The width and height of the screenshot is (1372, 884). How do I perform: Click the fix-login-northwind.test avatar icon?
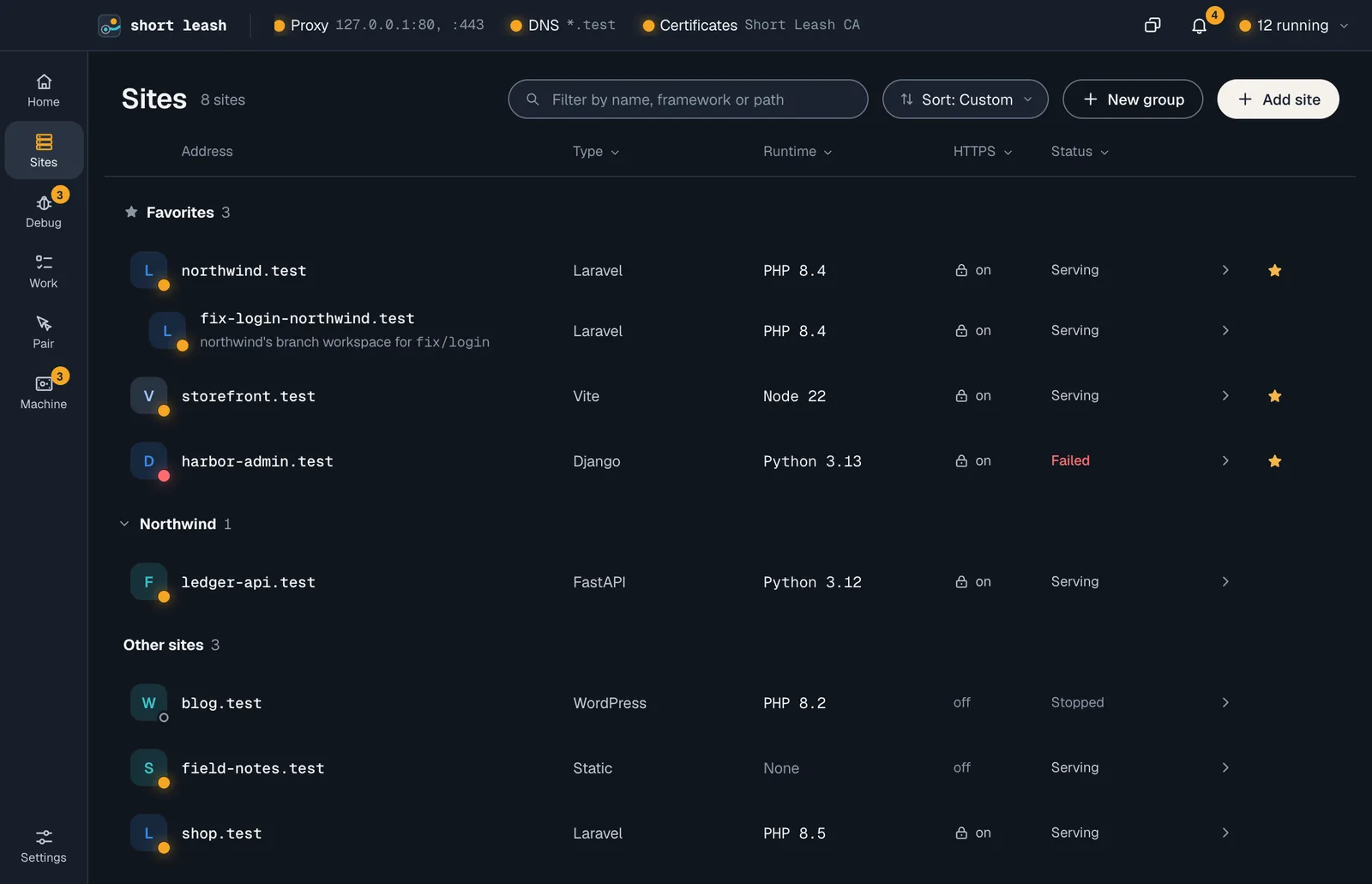pos(167,331)
